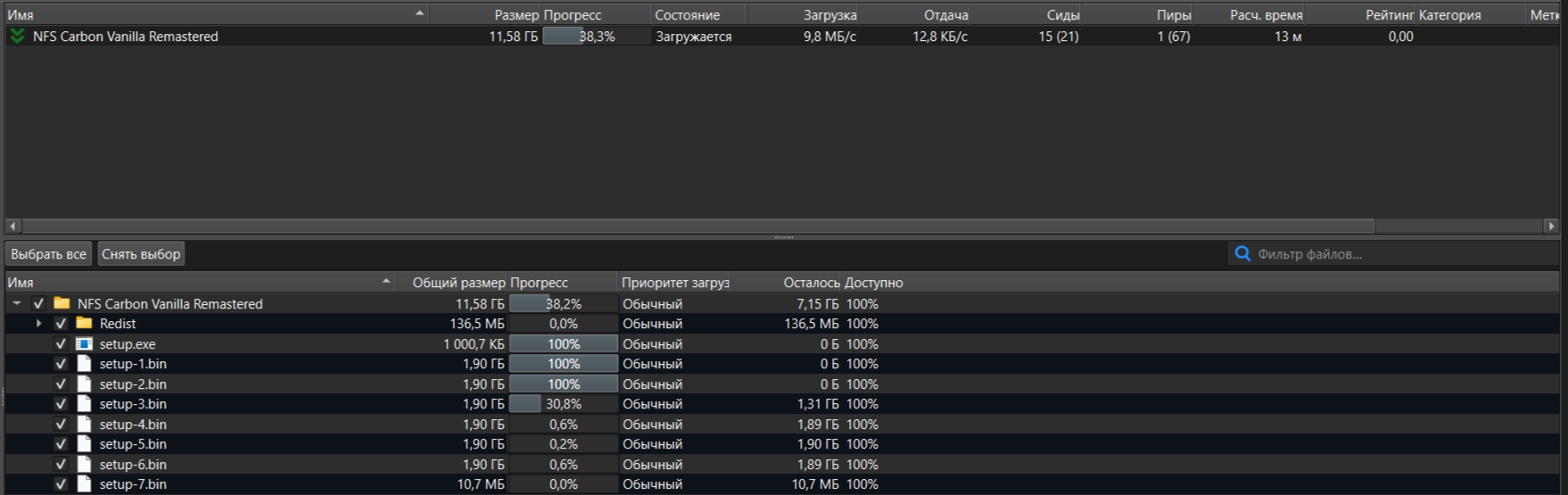Viewport: 1568px width, 495px height.
Task: Click the remaining 7,15 ГБ value
Action: (x=818, y=304)
